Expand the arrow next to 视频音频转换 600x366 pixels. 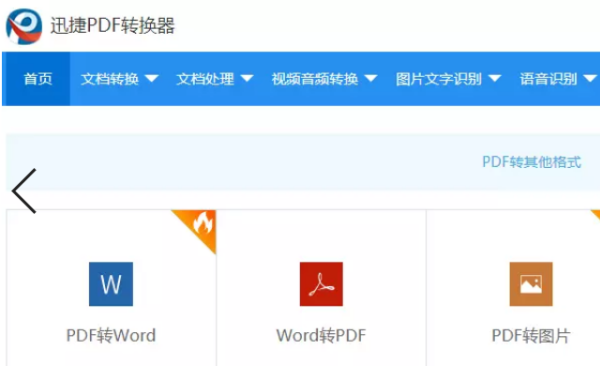point(371,79)
